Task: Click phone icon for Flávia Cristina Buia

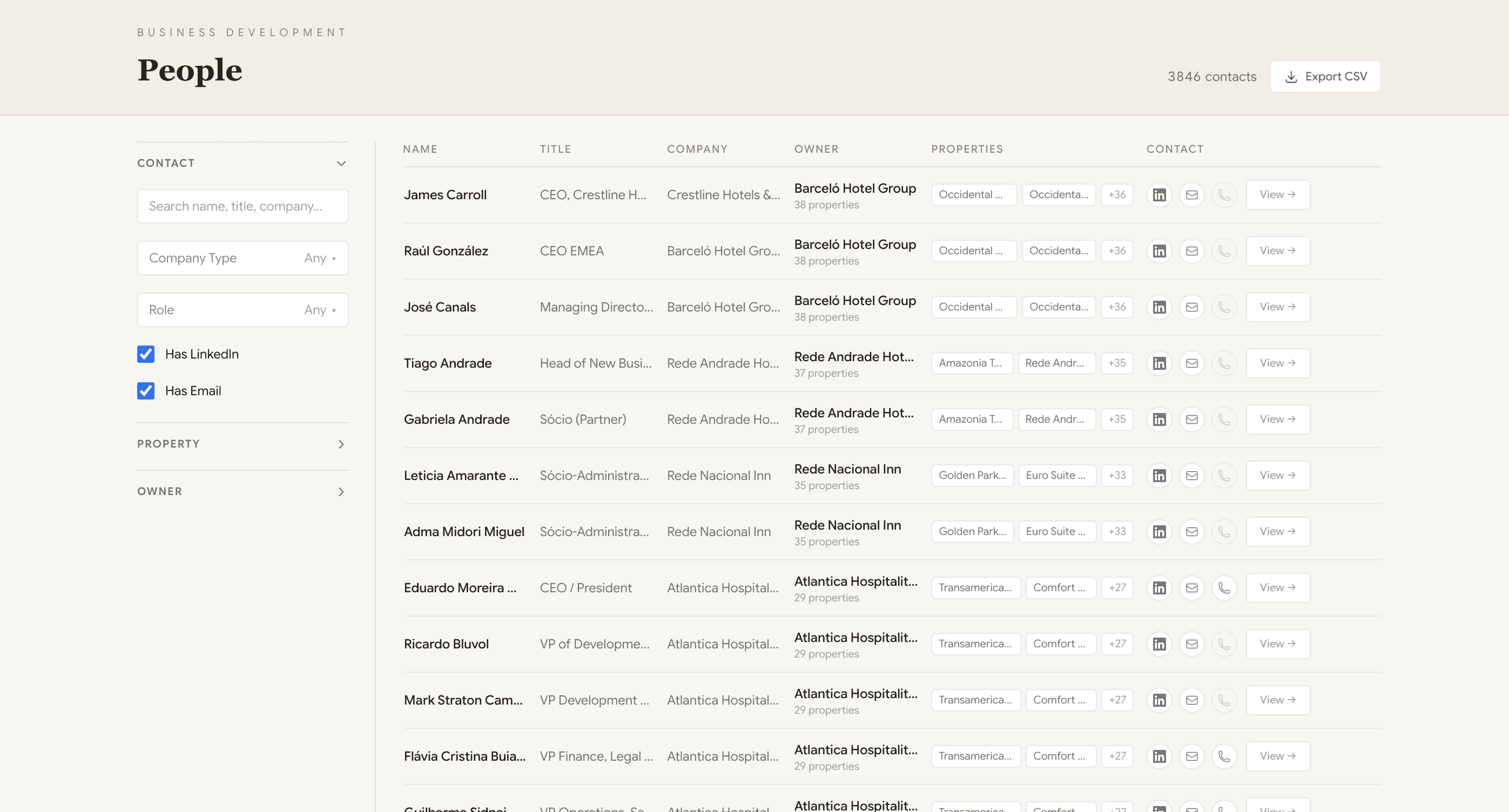Action: [1224, 756]
